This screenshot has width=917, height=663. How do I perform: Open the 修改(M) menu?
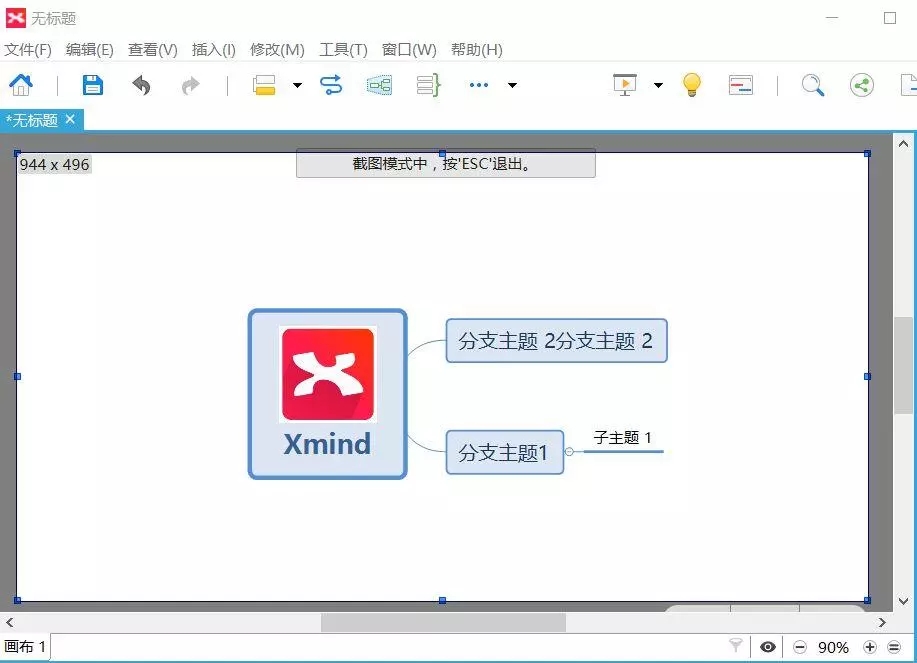(x=276, y=49)
